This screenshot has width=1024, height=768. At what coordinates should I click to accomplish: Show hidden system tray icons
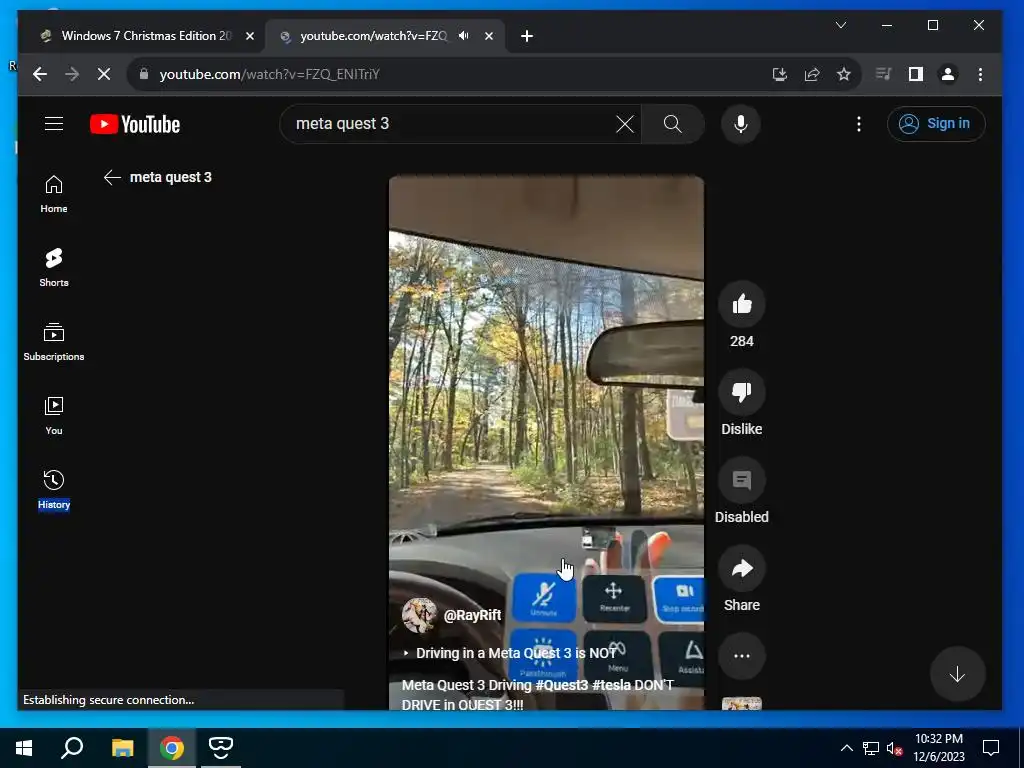(x=846, y=748)
